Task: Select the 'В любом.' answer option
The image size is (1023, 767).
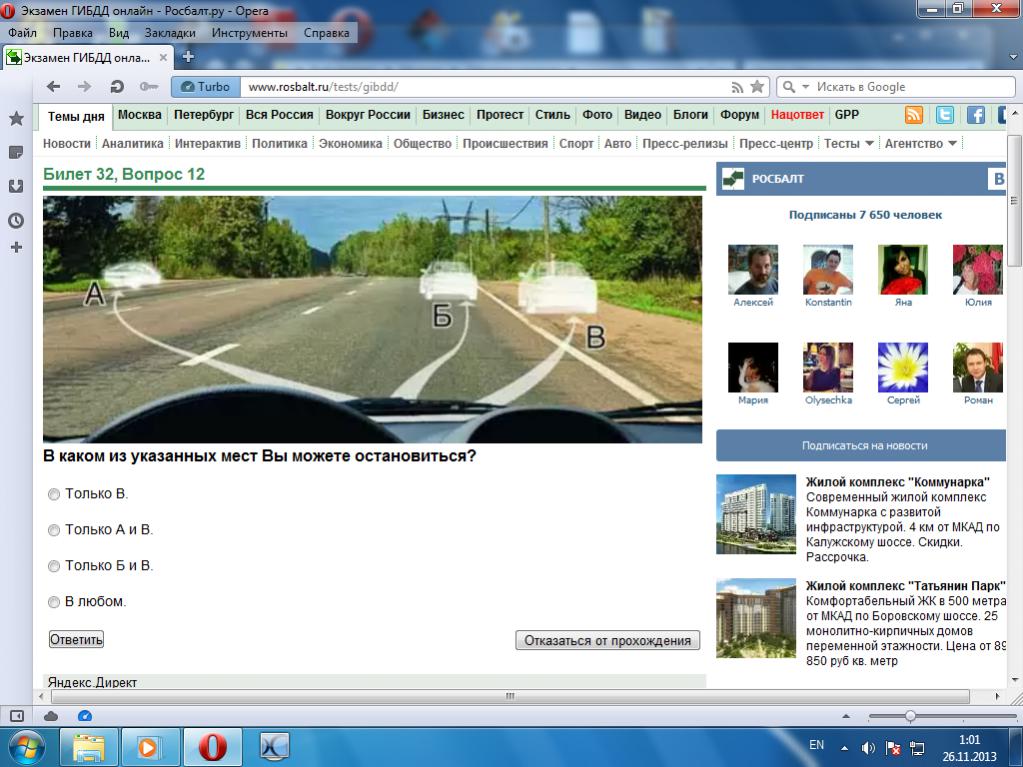Action: pos(54,602)
